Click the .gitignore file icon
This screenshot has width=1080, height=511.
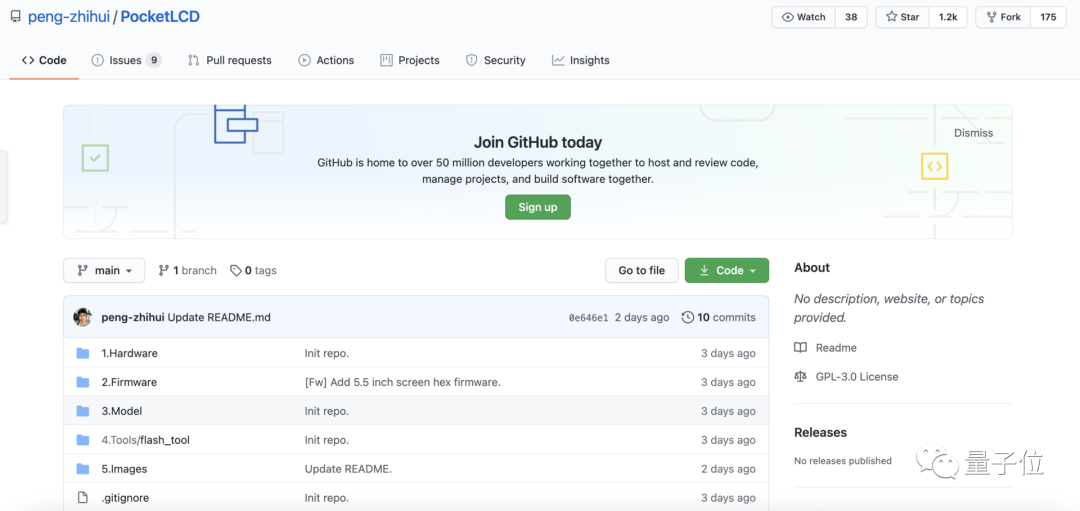pyautogui.click(x=83, y=497)
